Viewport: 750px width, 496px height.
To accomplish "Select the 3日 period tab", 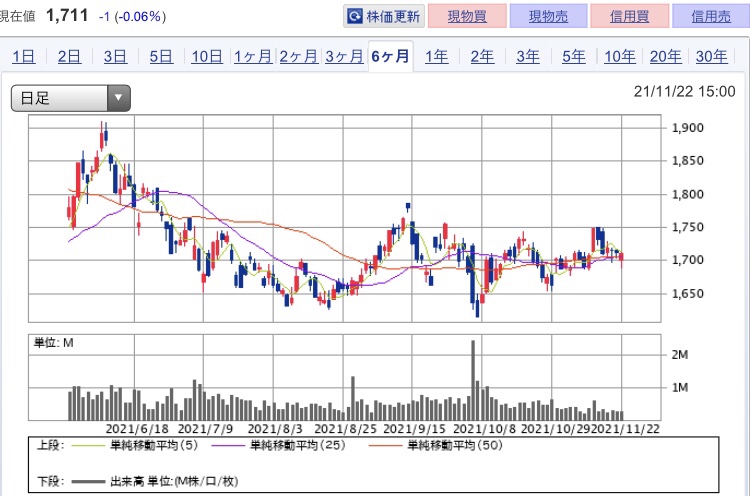I will click(115, 56).
